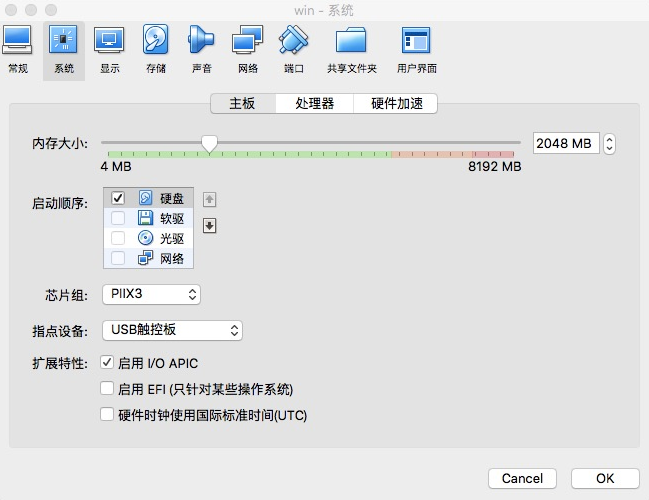The width and height of the screenshot is (649, 500).
Task: Open the 存储 (Storage) settings icon
Action: (x=156, y=50)
